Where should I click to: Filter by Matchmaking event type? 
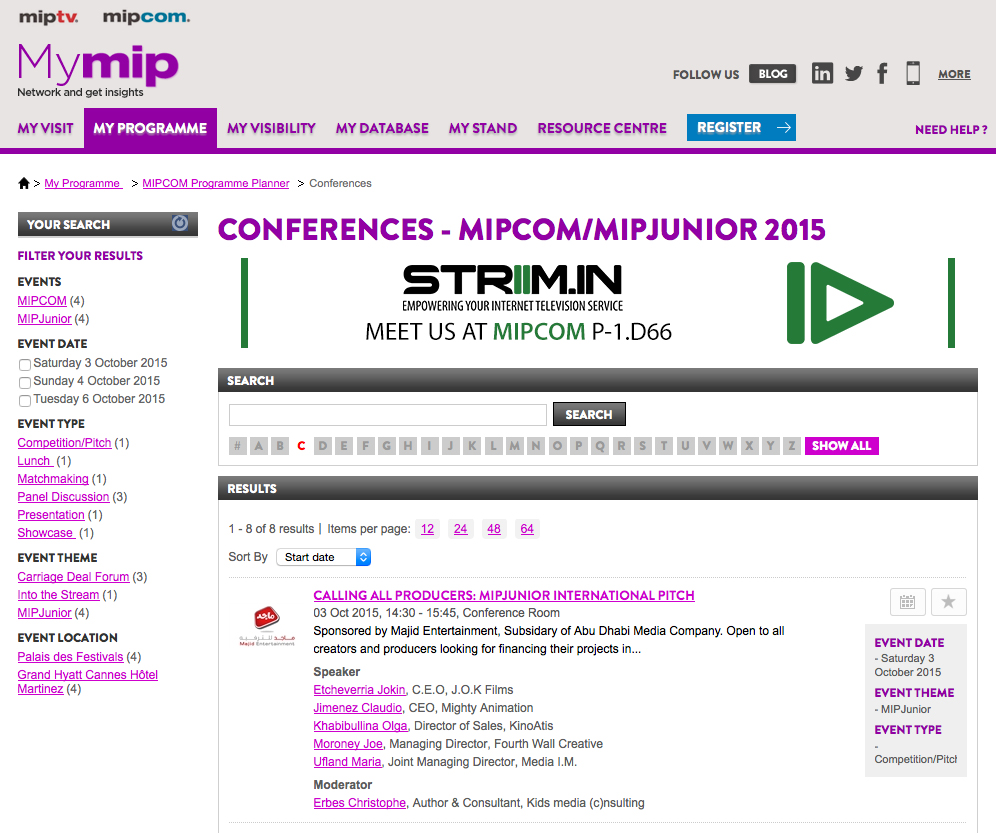coord(53,478)
